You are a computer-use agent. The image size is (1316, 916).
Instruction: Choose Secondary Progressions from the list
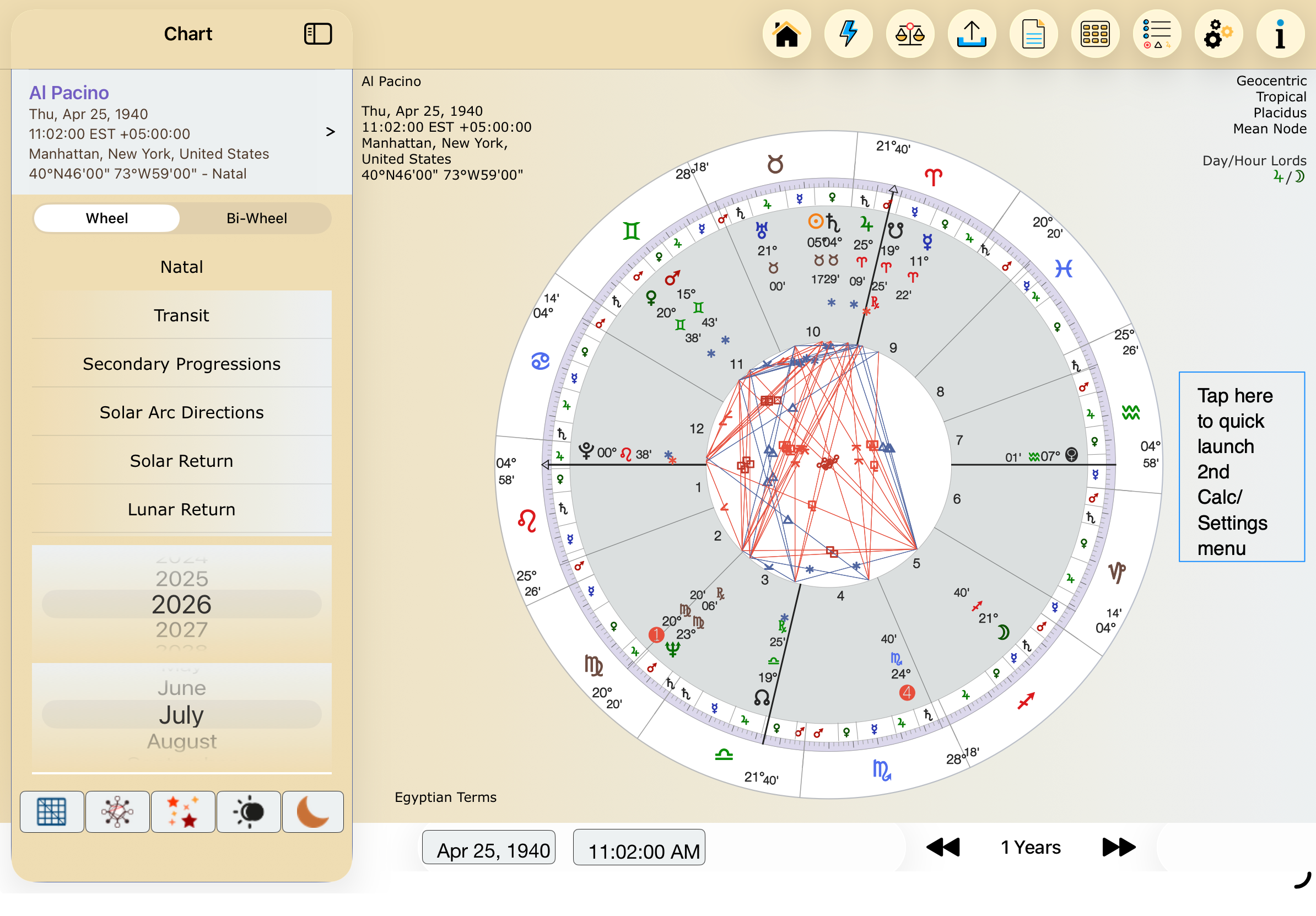point(182,364)
